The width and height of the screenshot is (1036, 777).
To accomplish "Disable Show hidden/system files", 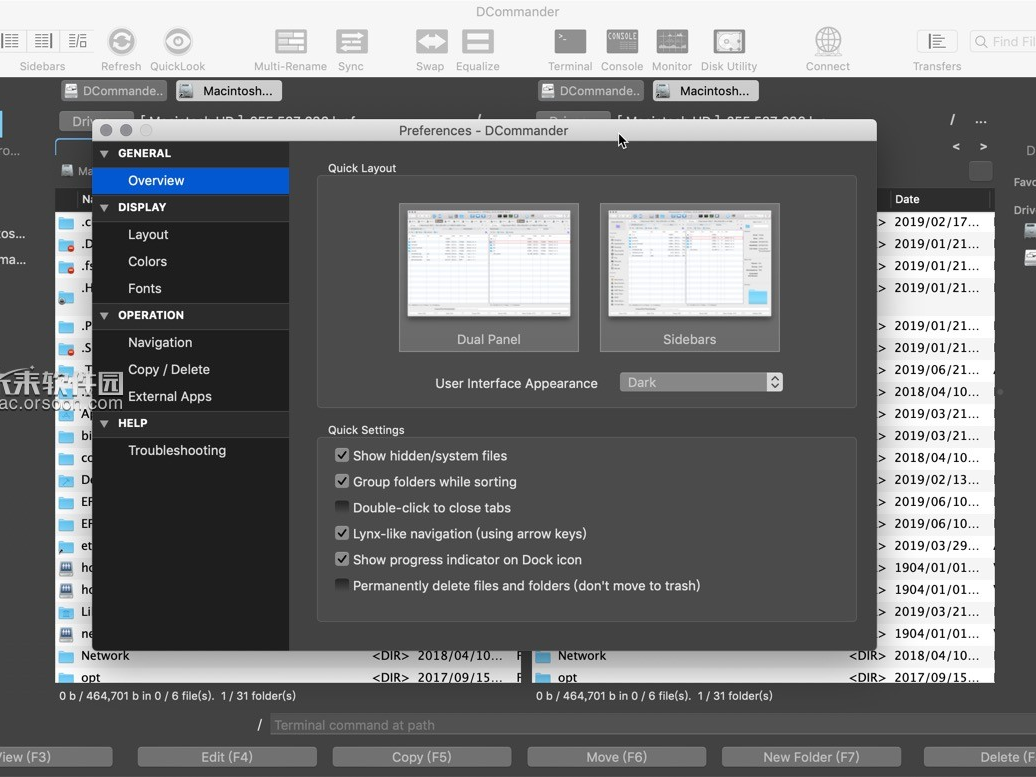I will tap(342, 455).
